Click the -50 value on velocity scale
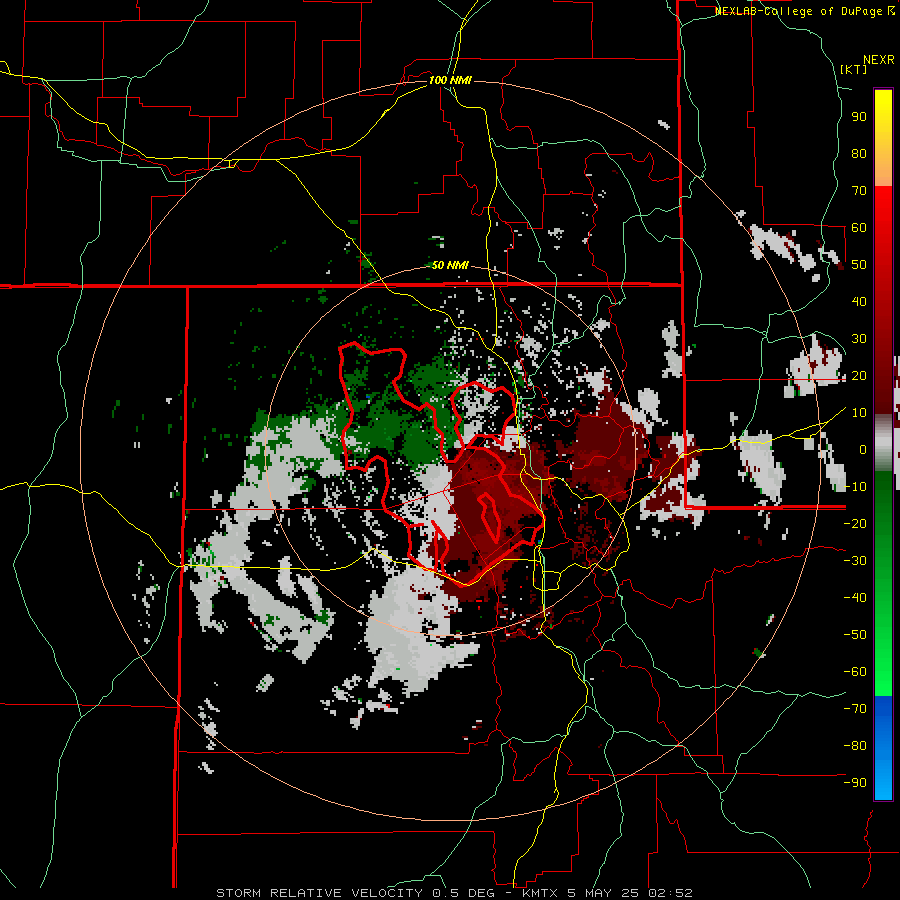Screen dimensions: 900x900 tap(855, 635)
